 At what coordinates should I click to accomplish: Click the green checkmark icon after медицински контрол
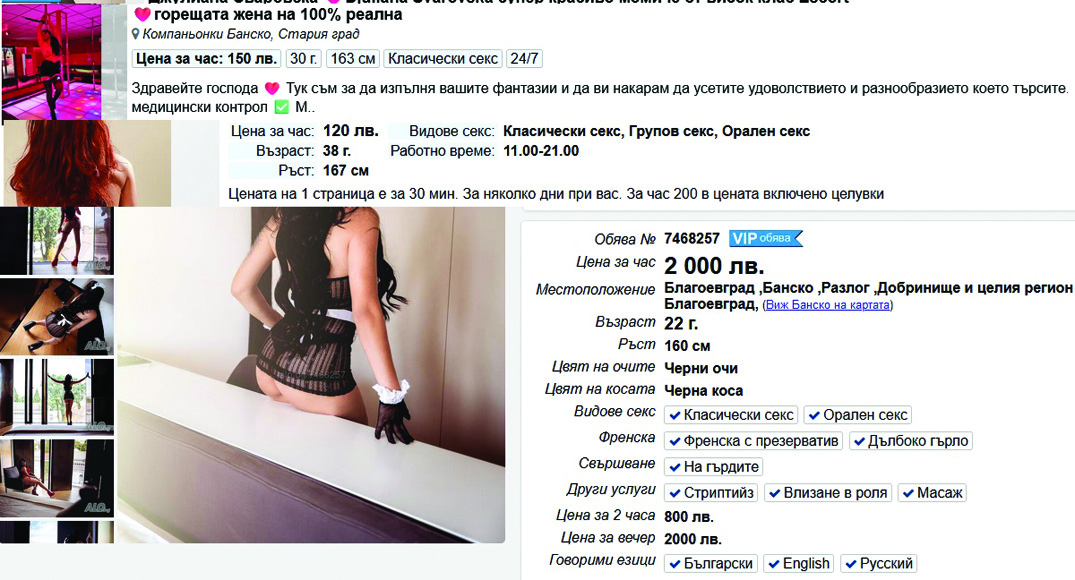281,107
